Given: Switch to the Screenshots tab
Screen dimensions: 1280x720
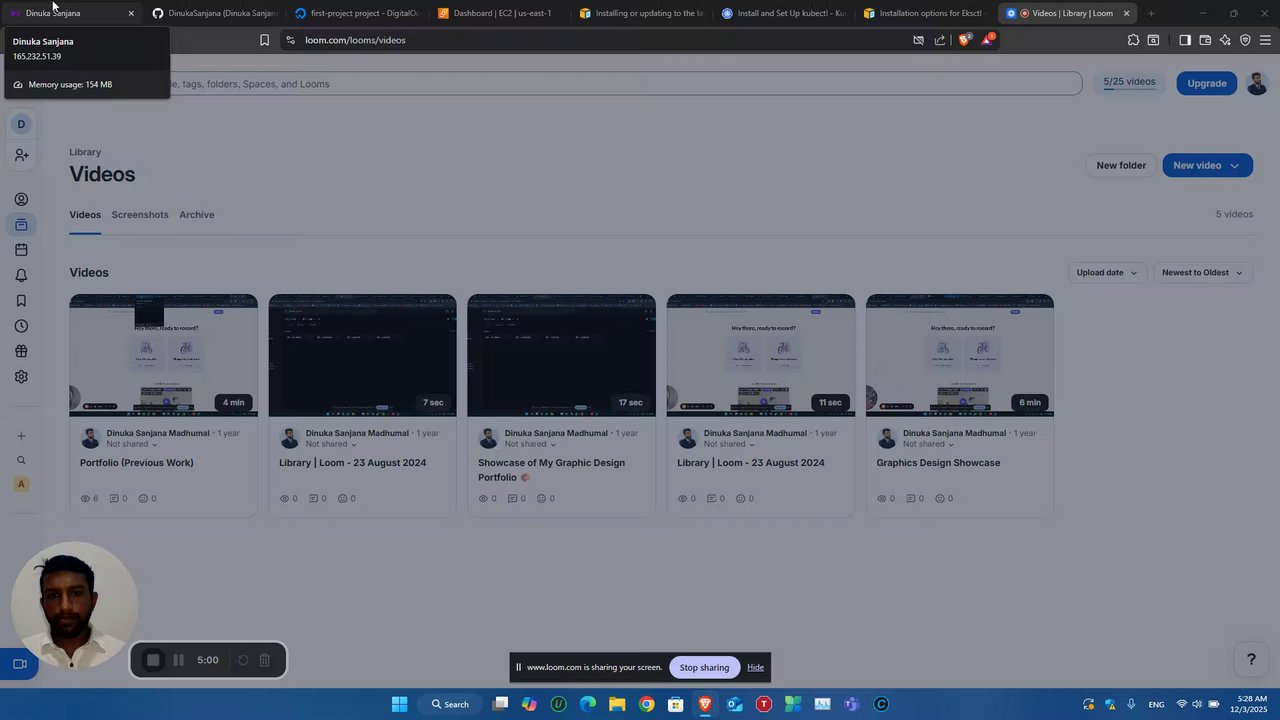Looking at the screenshot, I should pos(140,215).
